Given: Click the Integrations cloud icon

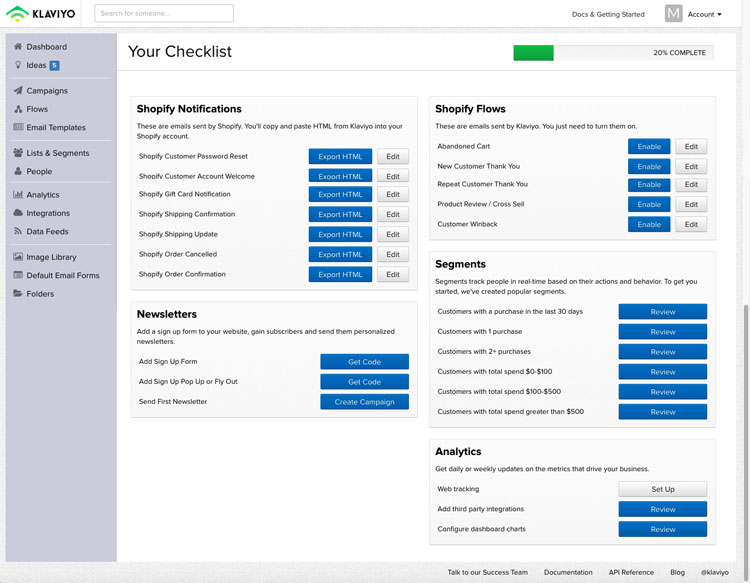Looking at the screenshot, I should click(18, 212).
